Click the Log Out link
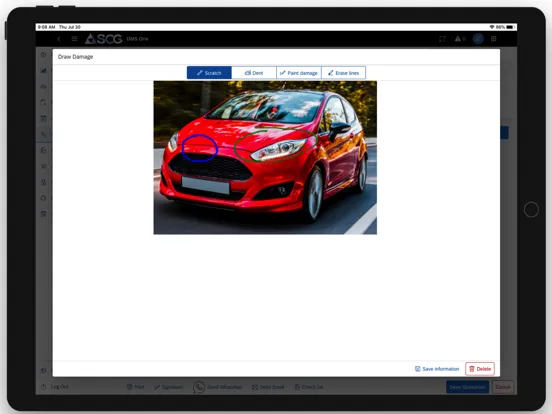 55,387
